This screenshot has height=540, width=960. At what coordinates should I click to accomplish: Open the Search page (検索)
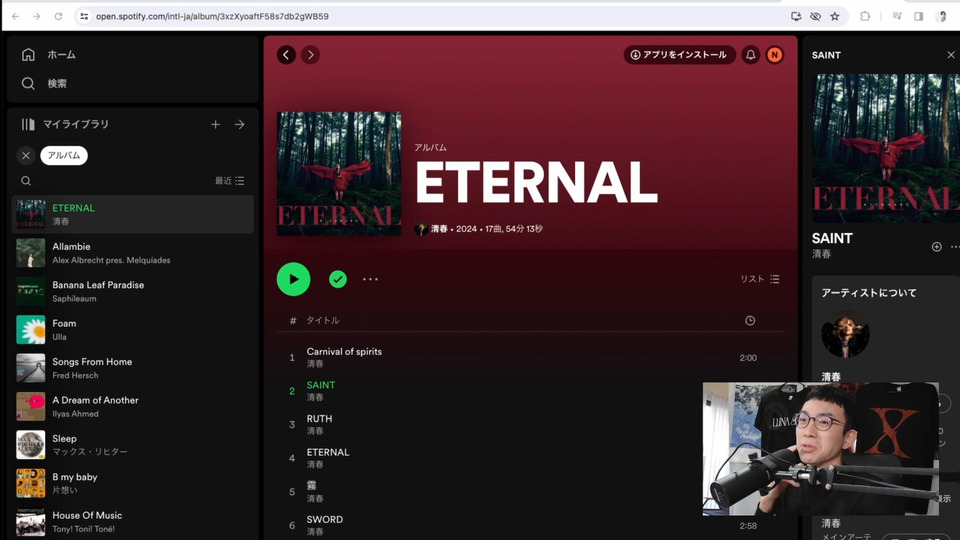coord(43,83)
